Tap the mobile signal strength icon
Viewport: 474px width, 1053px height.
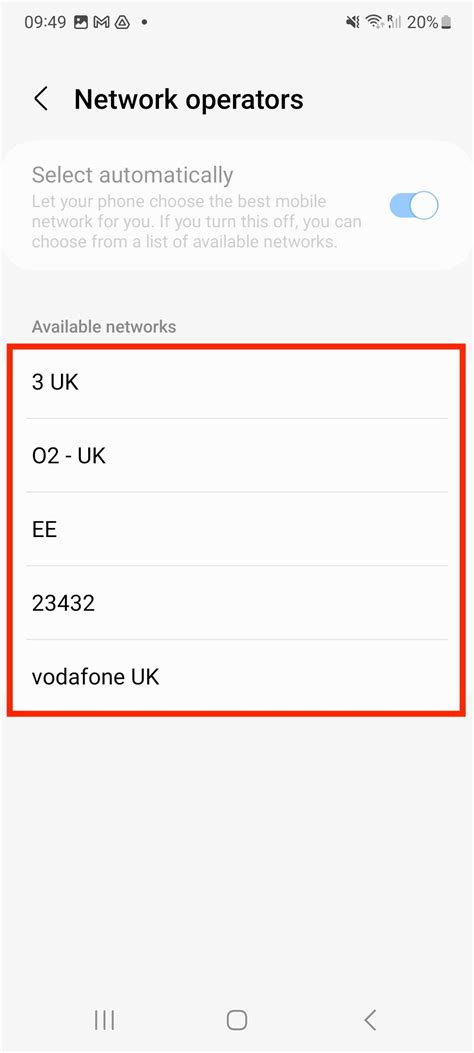click(394, 22)
